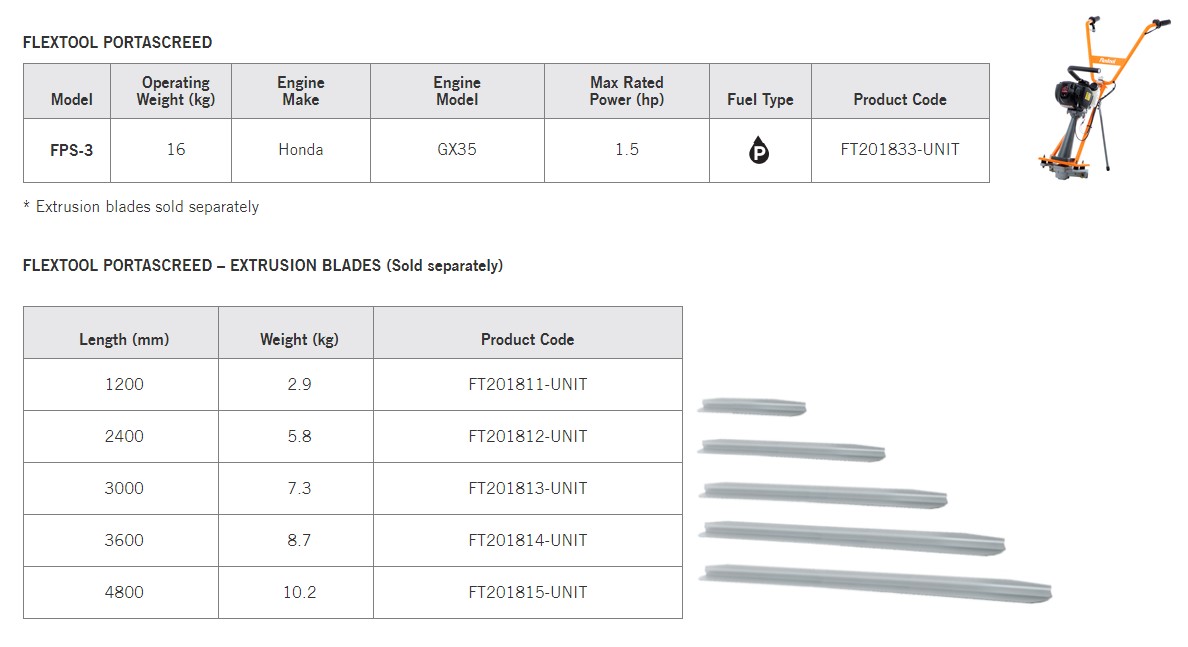Click the shortest 1200 mm blade image

[752, 407]
